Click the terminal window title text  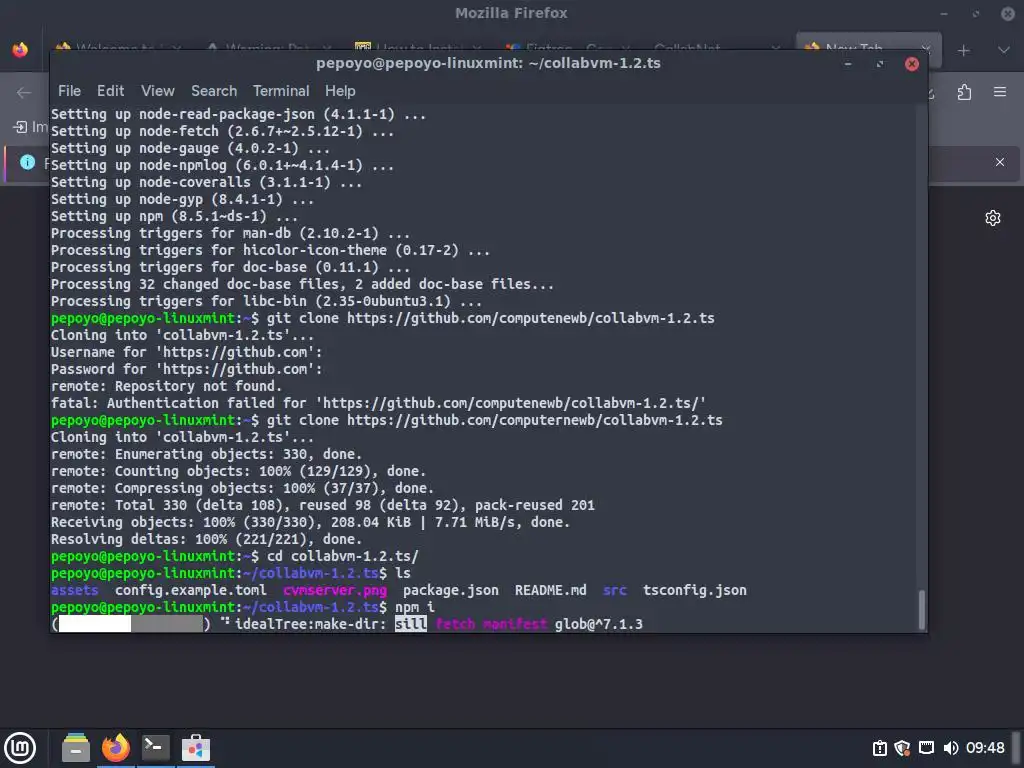tap(488, 63)
